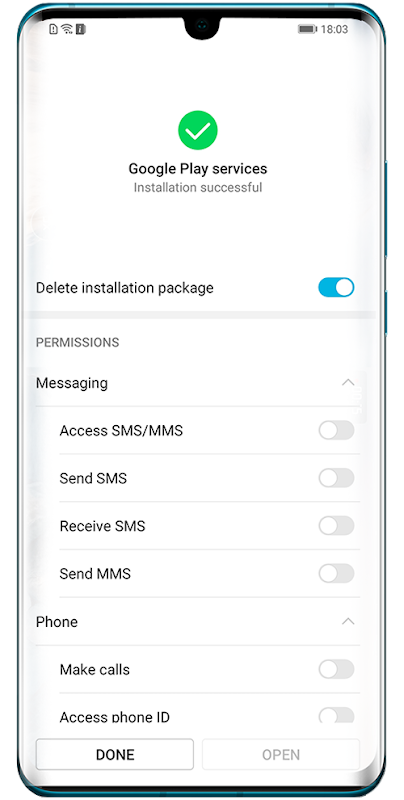
Task: Enable the Send SMS permission
Action: click(x=336, y=478)
